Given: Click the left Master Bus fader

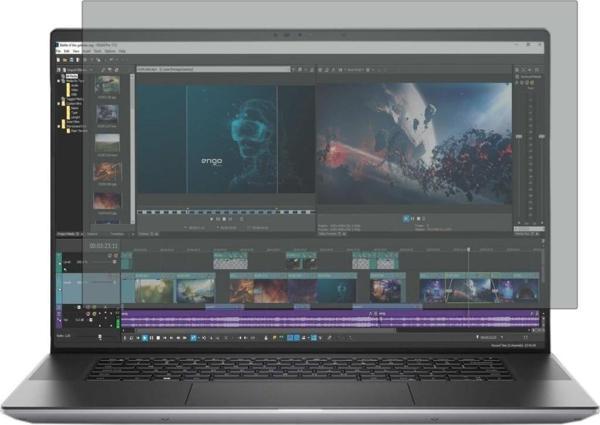Looking at the screenshot, I should coord(519,137).
